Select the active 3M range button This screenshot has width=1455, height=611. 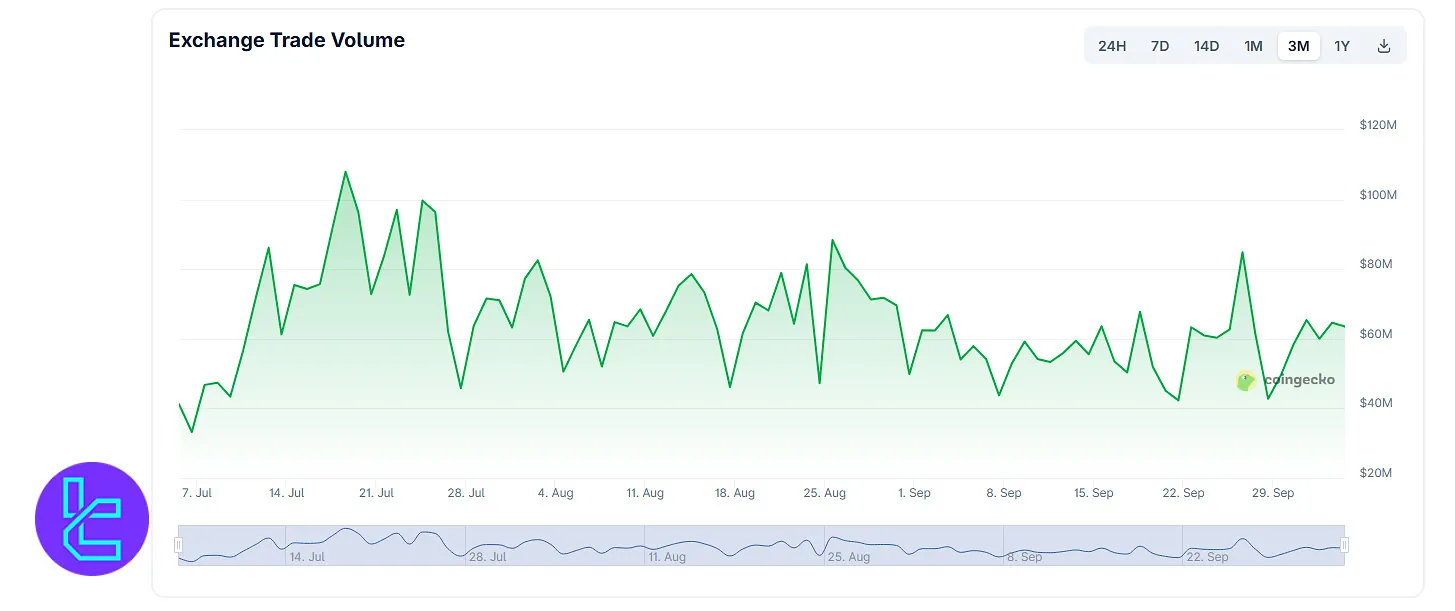click(x=1298, y=46)
